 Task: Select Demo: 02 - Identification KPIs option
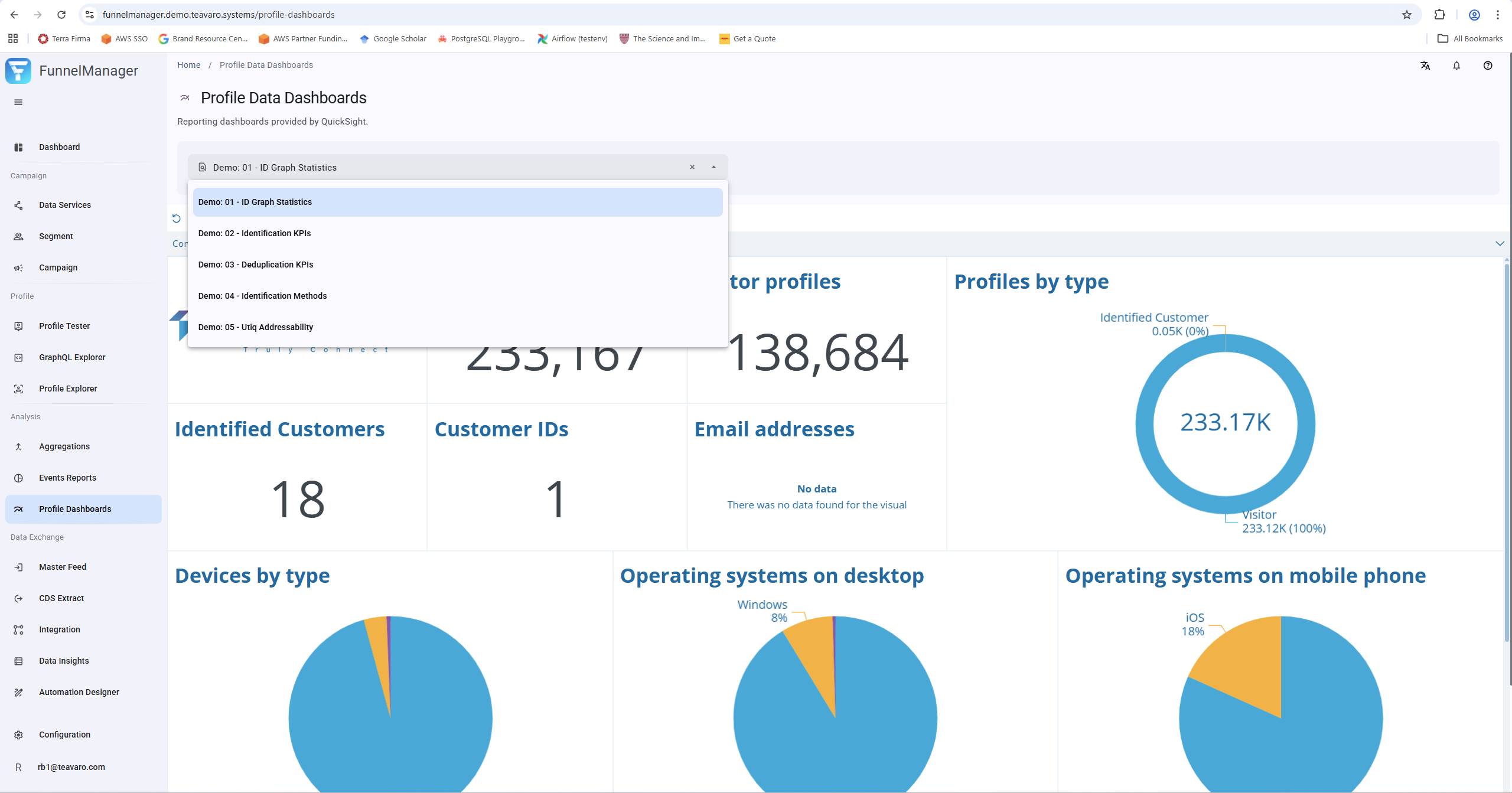pos(255,233)
